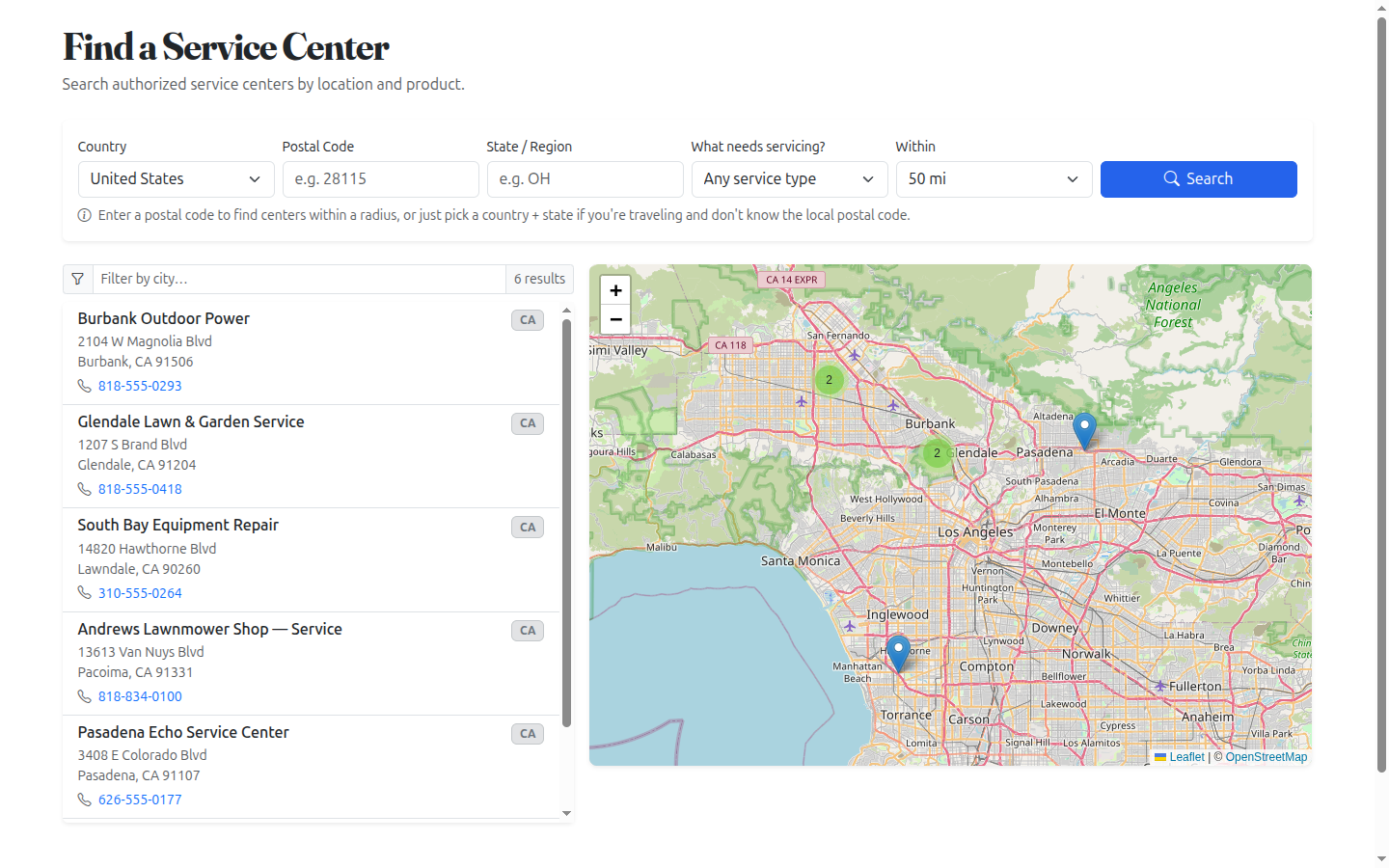Call Burbank at 818-555-0293

click(x=140, y=386)
